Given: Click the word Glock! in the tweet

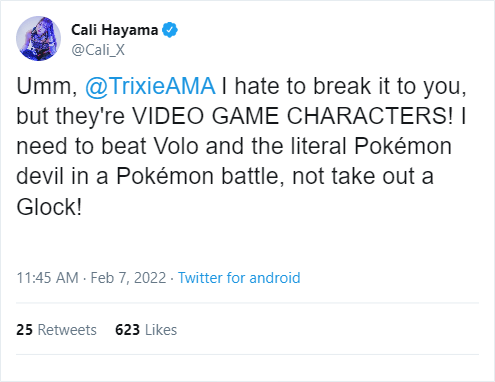Looking at the screenshot, I should [49, 207].
